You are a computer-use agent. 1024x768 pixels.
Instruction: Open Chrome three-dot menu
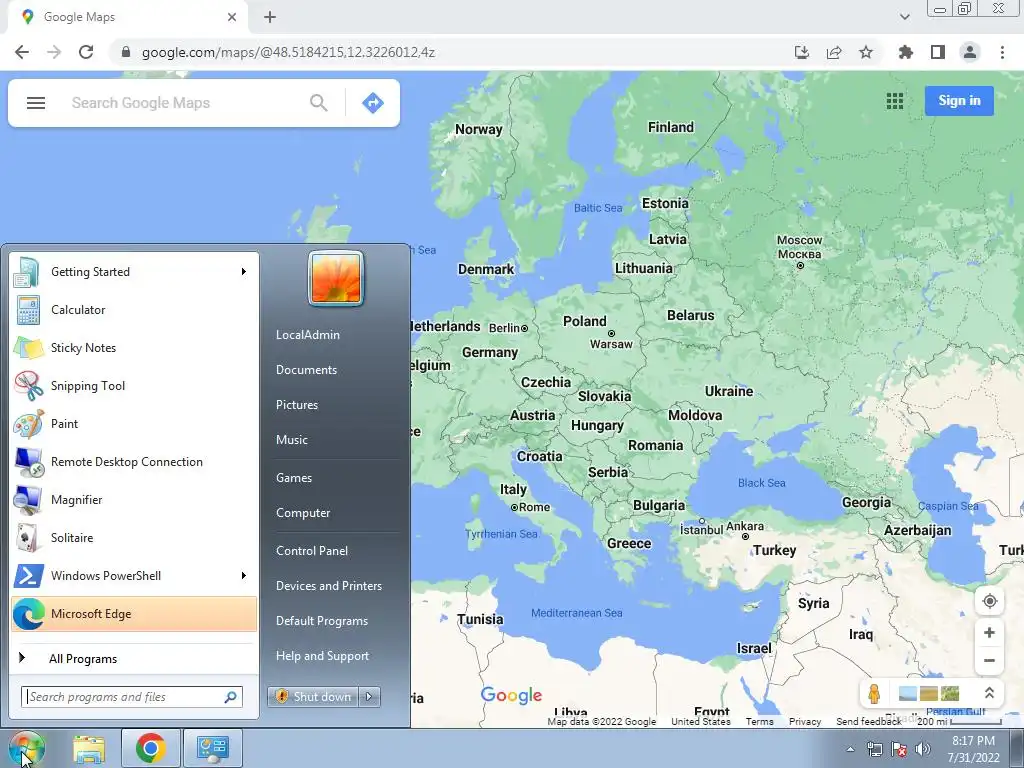pos(1002,52)
